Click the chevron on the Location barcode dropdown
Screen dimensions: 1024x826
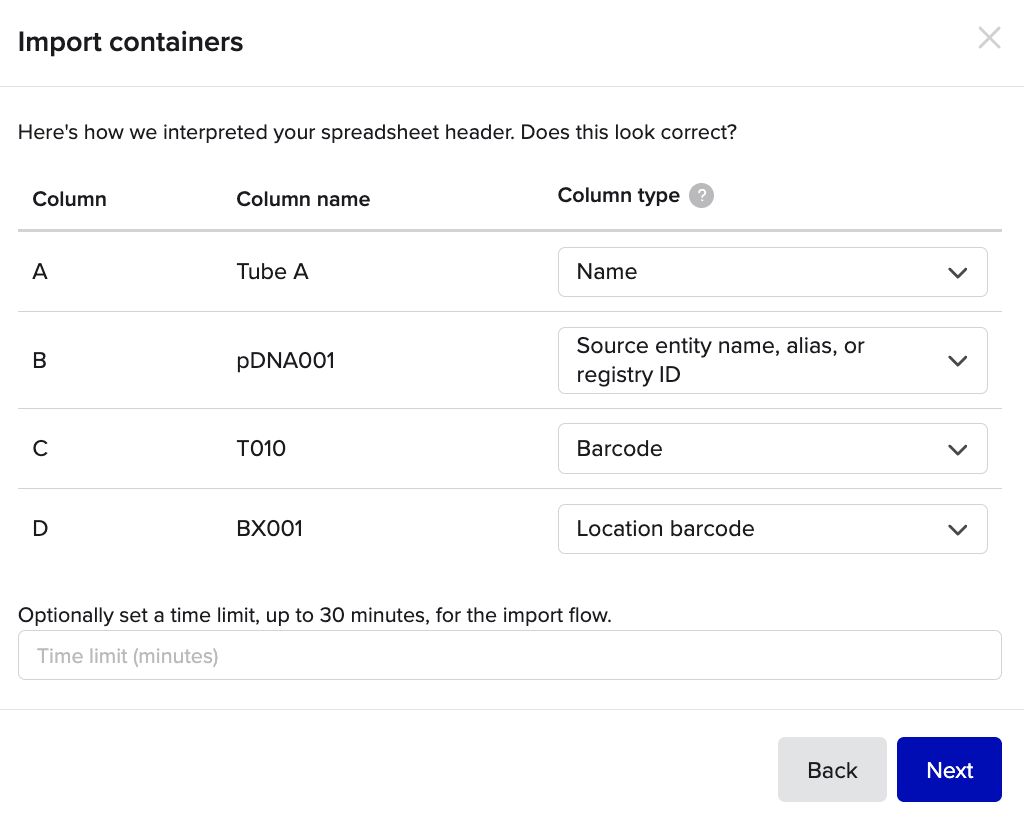point(957,528)
